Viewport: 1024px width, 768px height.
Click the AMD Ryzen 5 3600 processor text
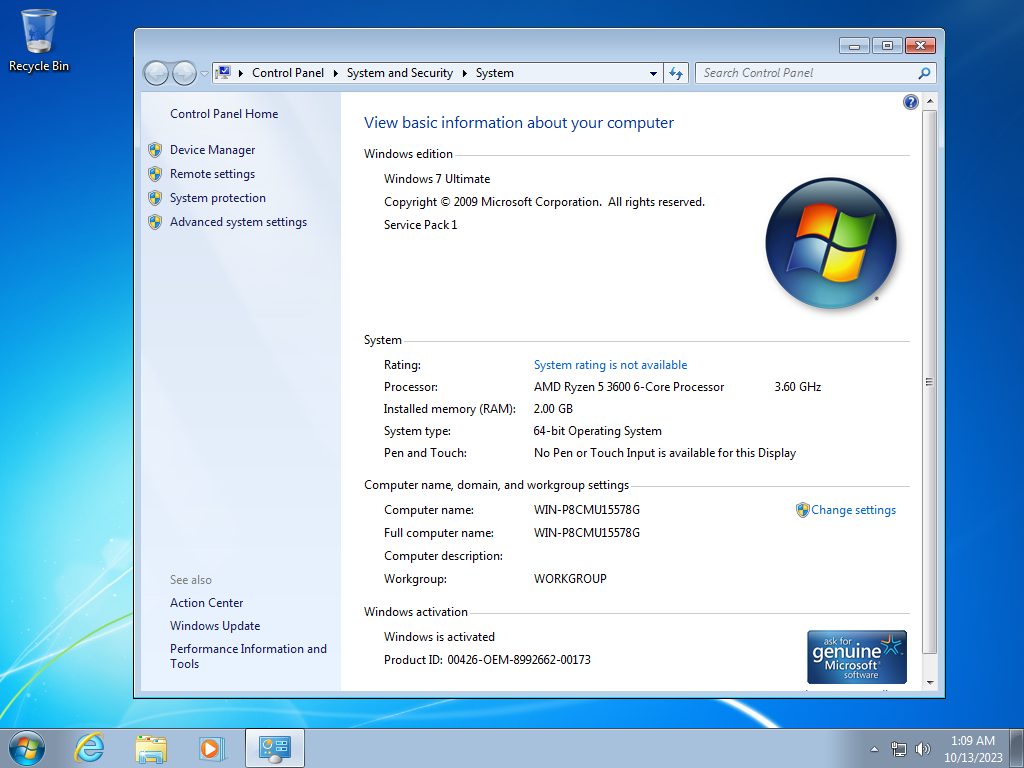629,387
